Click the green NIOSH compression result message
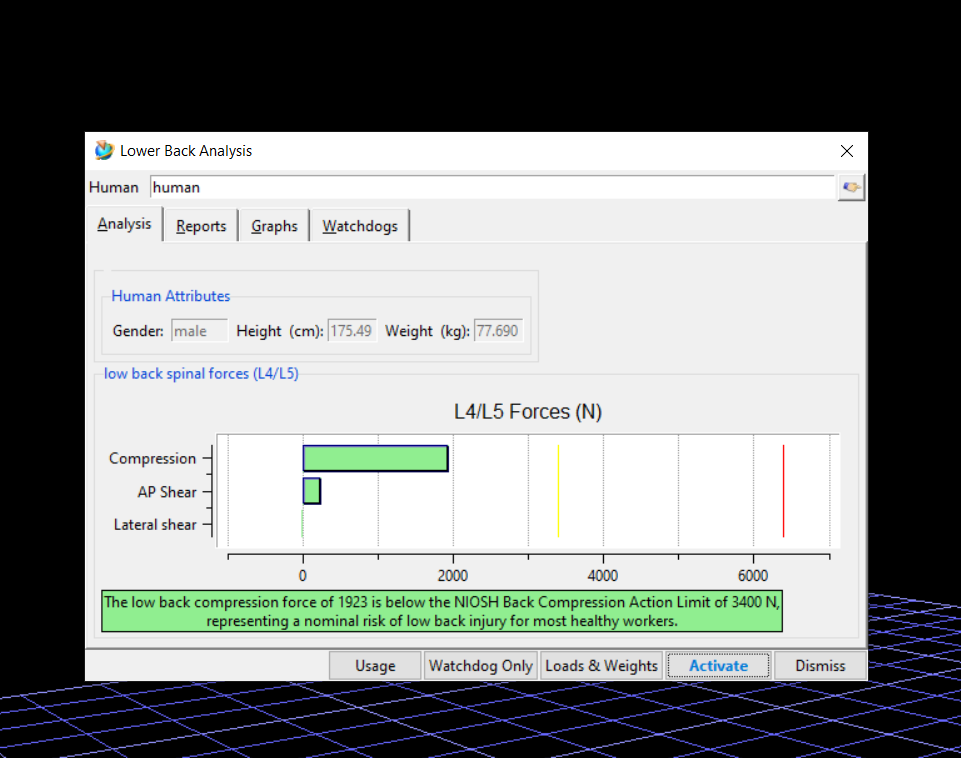 [x=442, y=611]
